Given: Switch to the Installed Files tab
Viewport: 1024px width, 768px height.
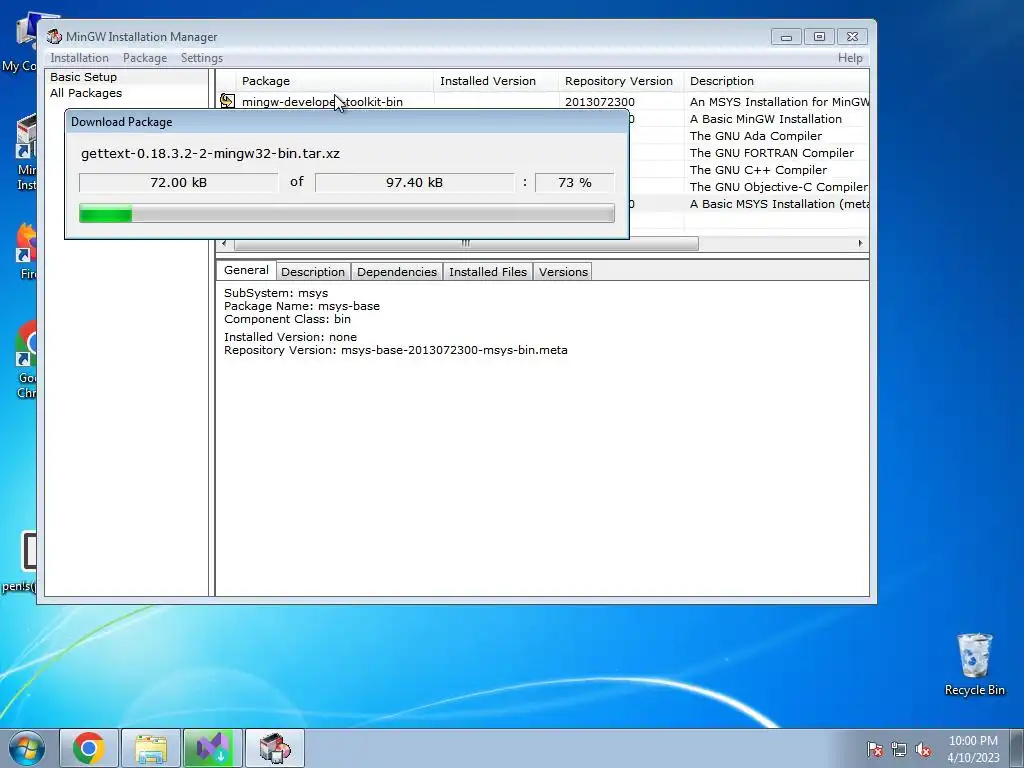Looking at the screenshot, I should tap(488, 272).
